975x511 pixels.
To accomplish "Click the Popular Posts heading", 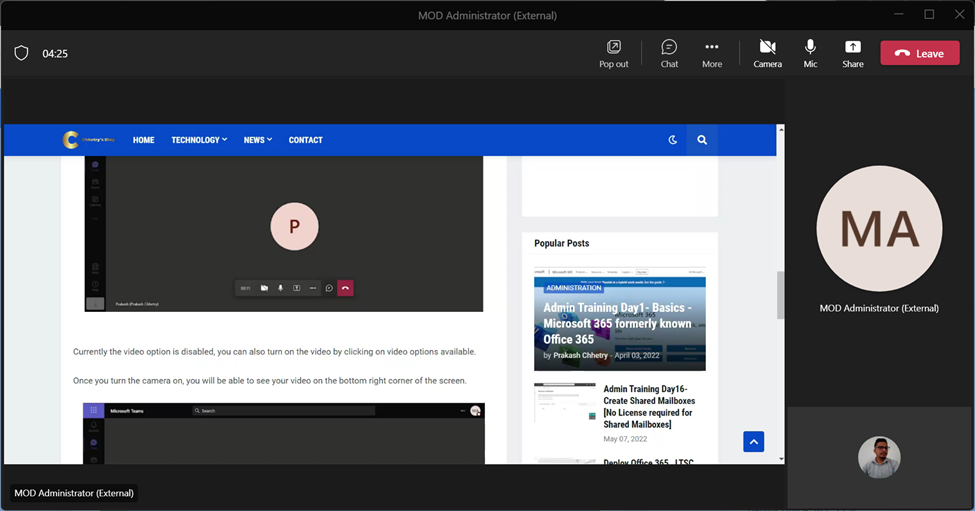I will (561, 243).
